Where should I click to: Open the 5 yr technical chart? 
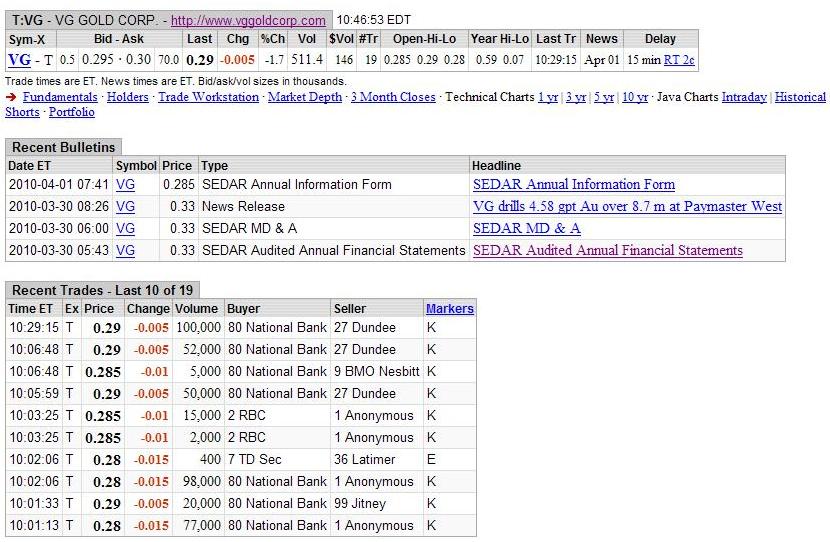[604, 97]
